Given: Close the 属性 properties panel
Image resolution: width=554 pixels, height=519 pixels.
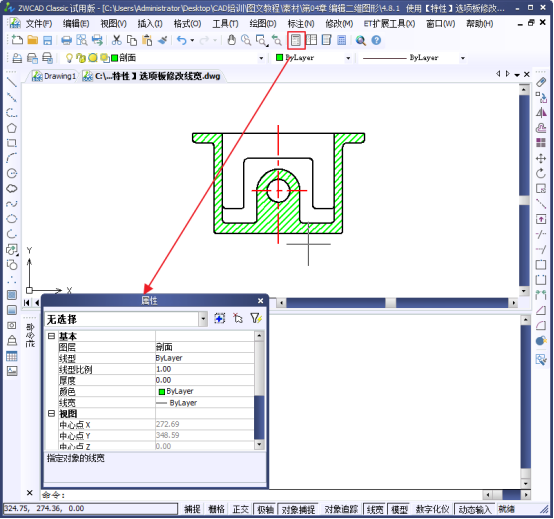Looking at the screenshot, I should point(260,300).
